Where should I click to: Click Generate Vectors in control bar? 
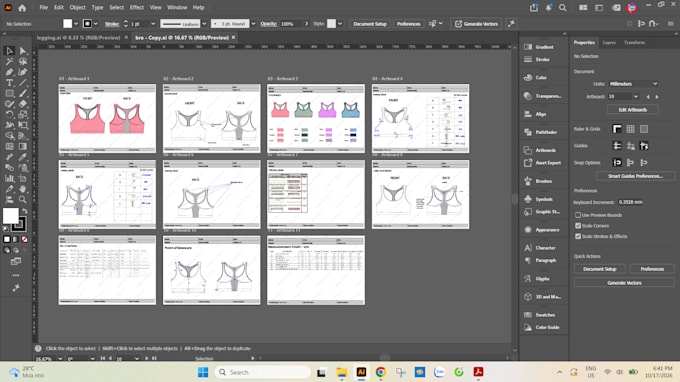(476, 24)
